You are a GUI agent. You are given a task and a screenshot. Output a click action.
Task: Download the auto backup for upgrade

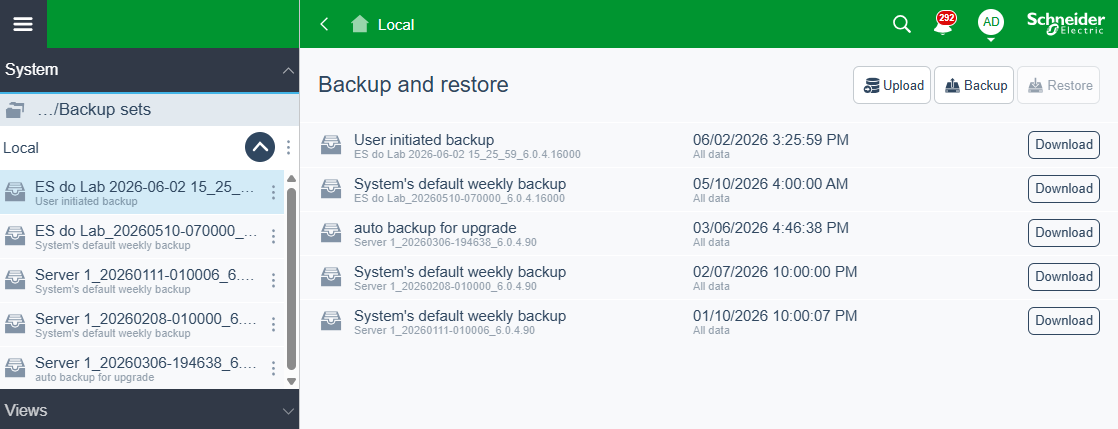[1063, 233]
